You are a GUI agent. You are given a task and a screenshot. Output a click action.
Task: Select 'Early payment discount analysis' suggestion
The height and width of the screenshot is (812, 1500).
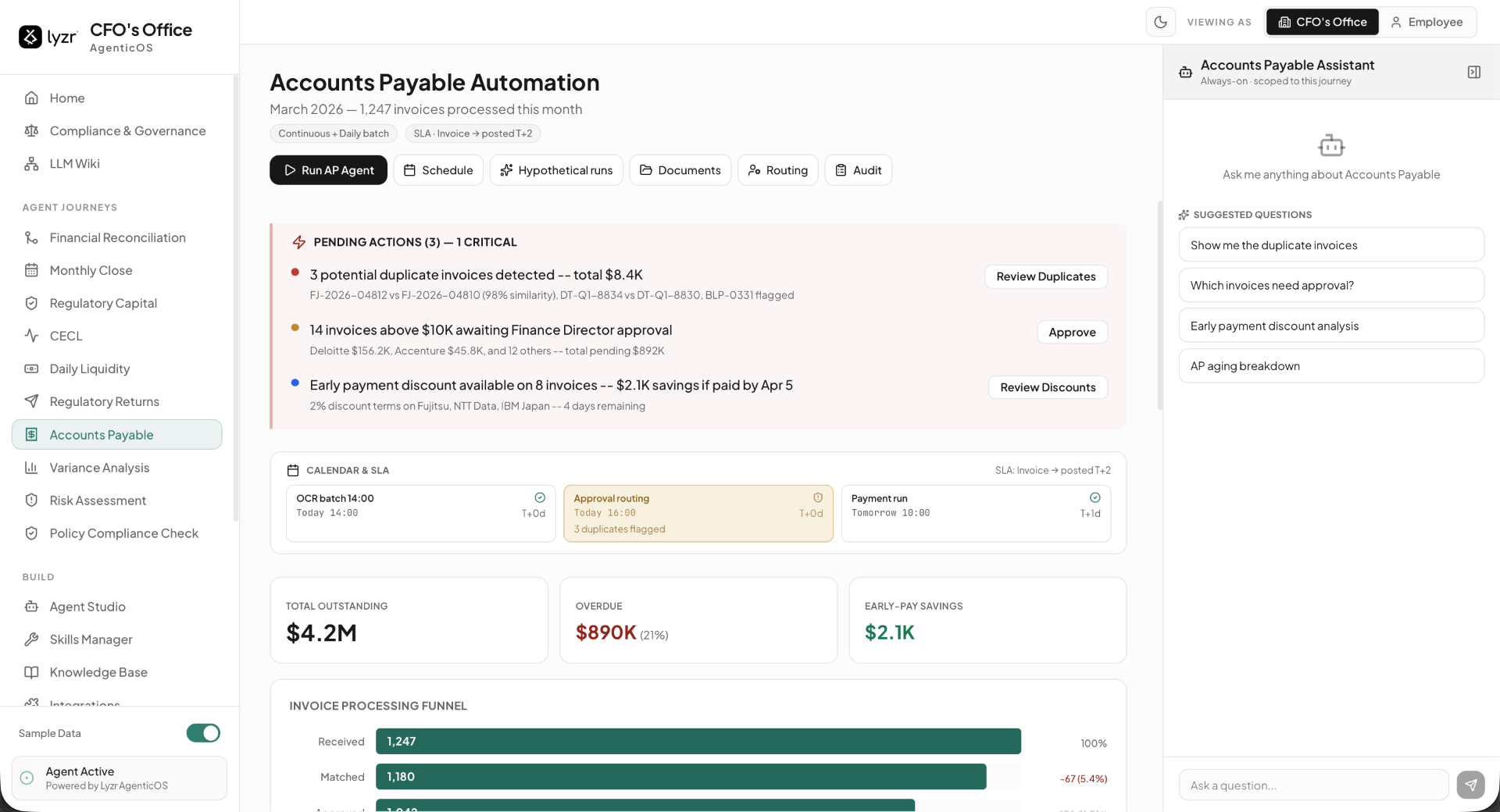coord(1331,326)
